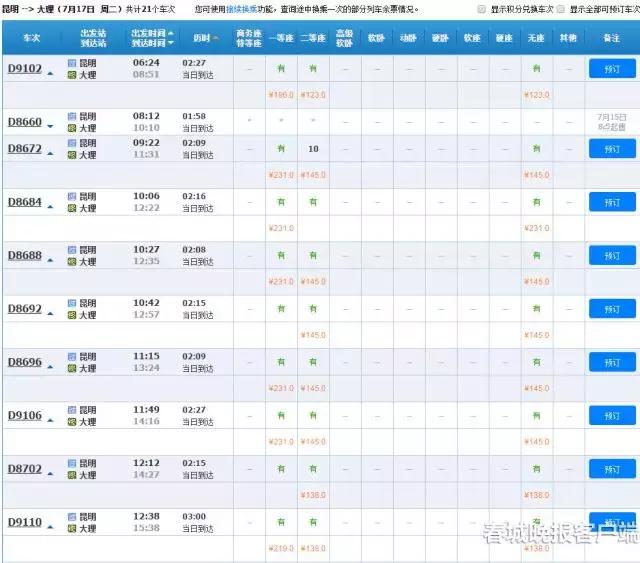Click 7月15日 8点起售 note for D8660
Image resolution: width=640 pixels, height=563 pixels.
(x=611, y=122)
